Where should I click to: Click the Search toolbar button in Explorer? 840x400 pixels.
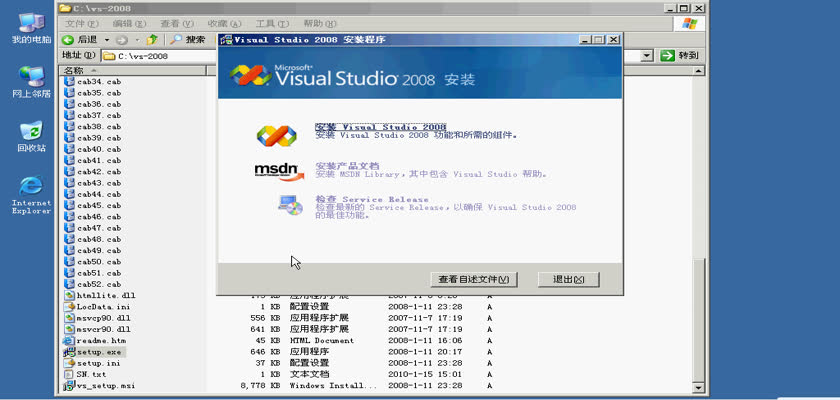click(188, 40)
